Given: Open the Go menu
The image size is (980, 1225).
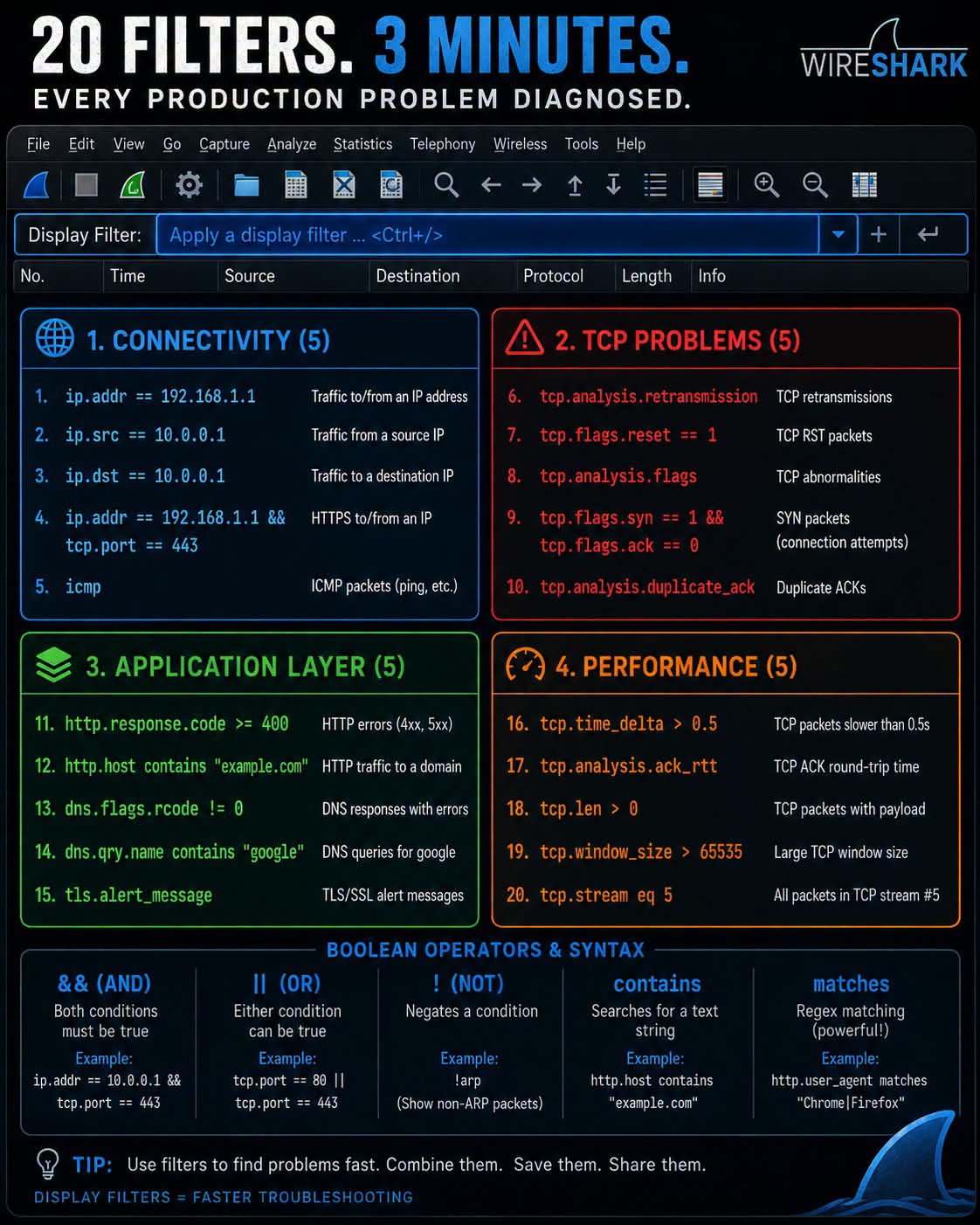Looking at the screenshot, I should tap(172, 144).
